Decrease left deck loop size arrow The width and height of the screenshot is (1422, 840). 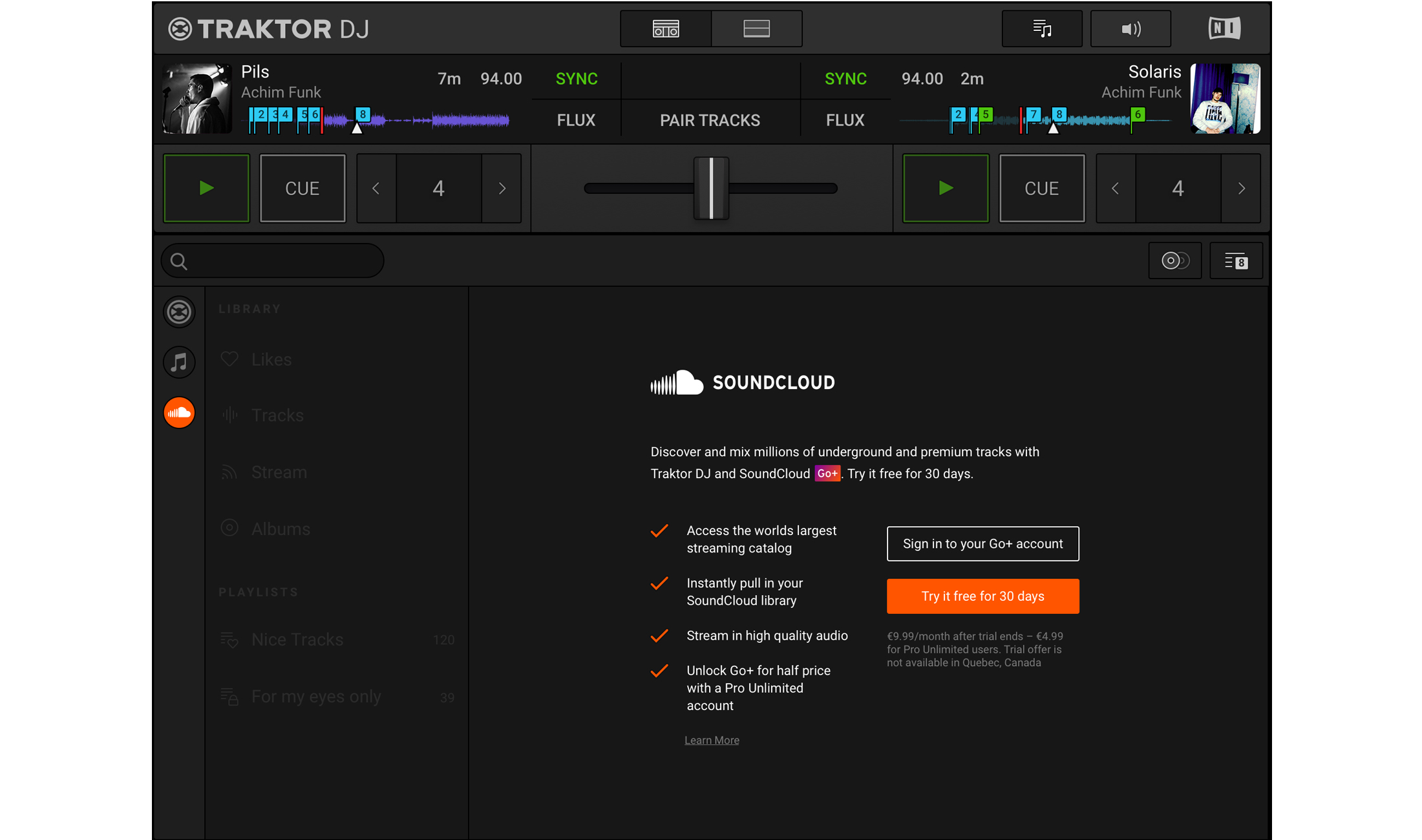point(376,189)
